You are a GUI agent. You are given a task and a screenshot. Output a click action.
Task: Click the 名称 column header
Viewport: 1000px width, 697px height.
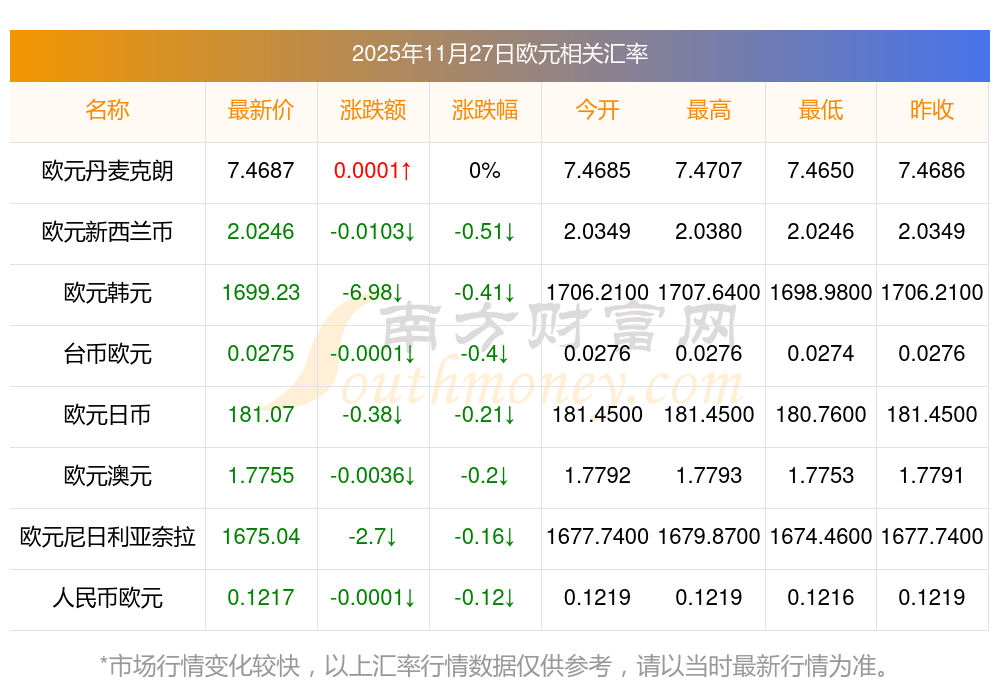click(107, 110)
